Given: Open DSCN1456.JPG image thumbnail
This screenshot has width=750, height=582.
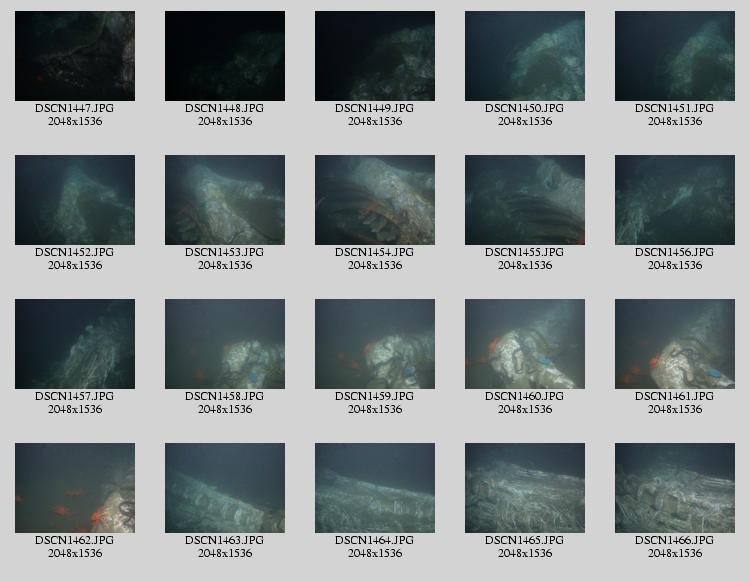Looking at the screenshot, I should (x=675, y=200).
